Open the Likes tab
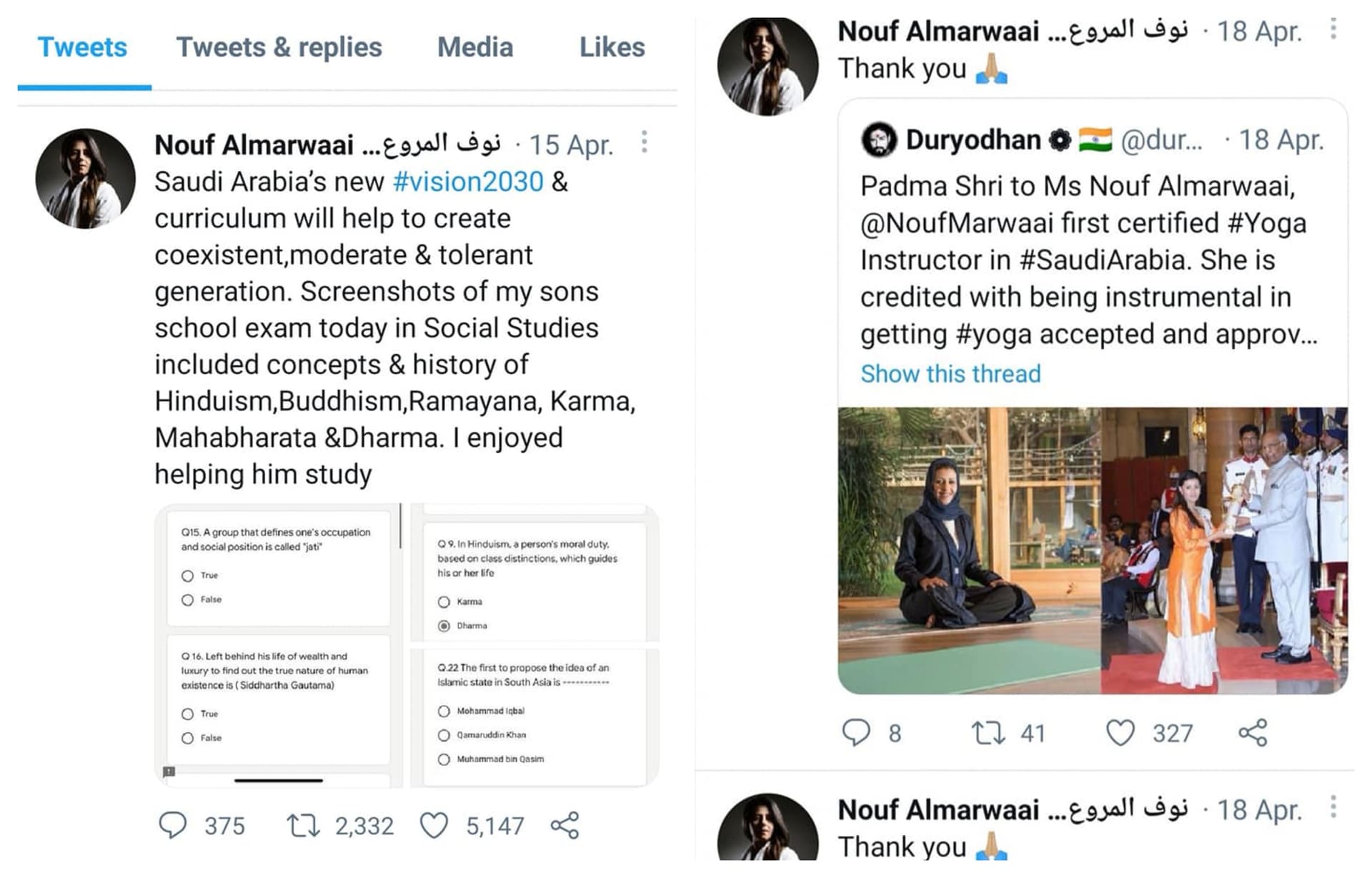Screen dimensions: 1372x878 coord(612,47)
